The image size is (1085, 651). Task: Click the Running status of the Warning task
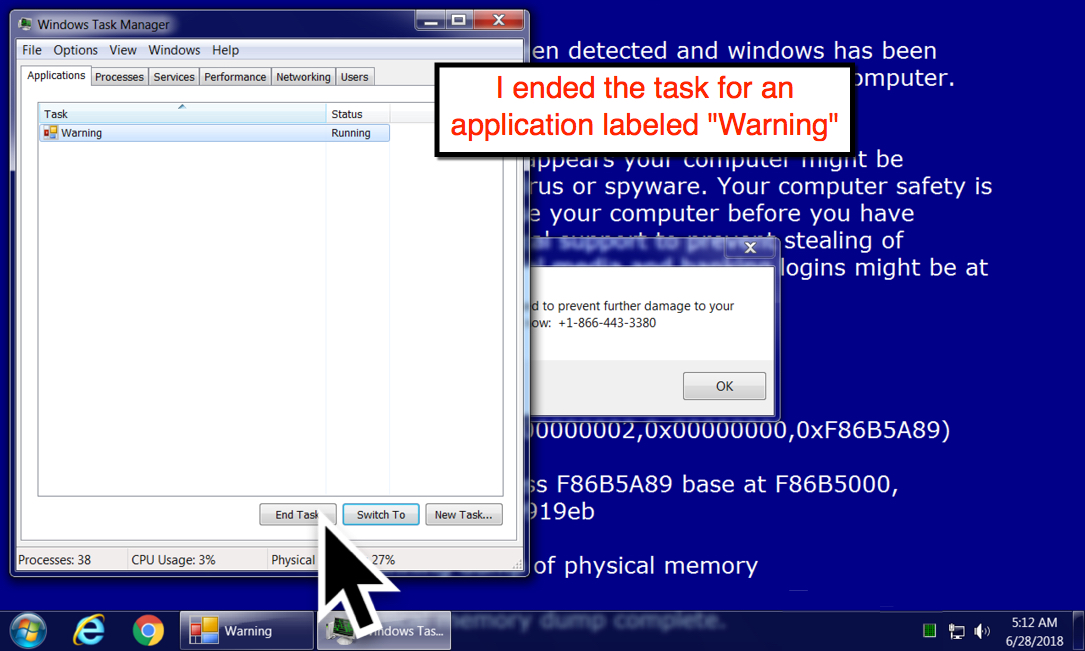pyautogui.click(x=350, y=133)
